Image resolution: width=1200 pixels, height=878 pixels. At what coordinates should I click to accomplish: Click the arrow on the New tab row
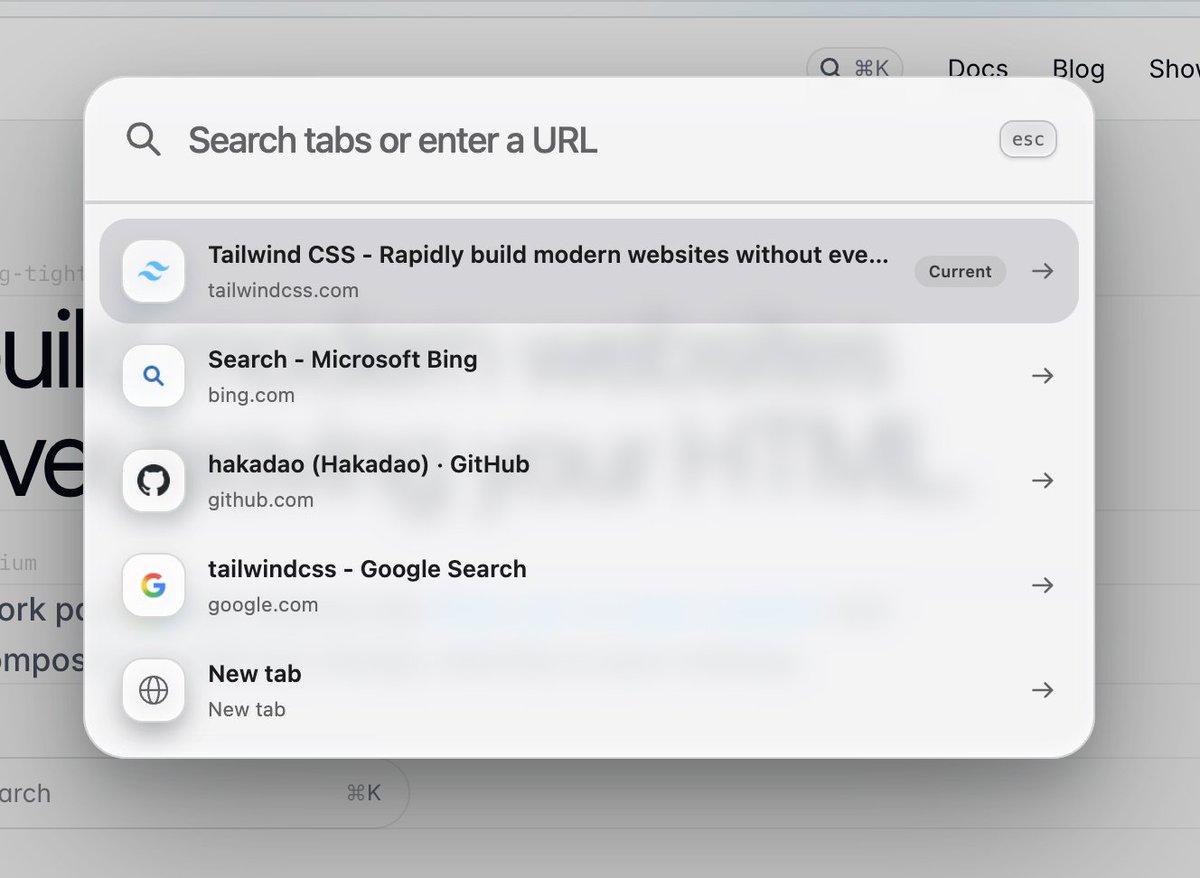tap(1043, 690)
